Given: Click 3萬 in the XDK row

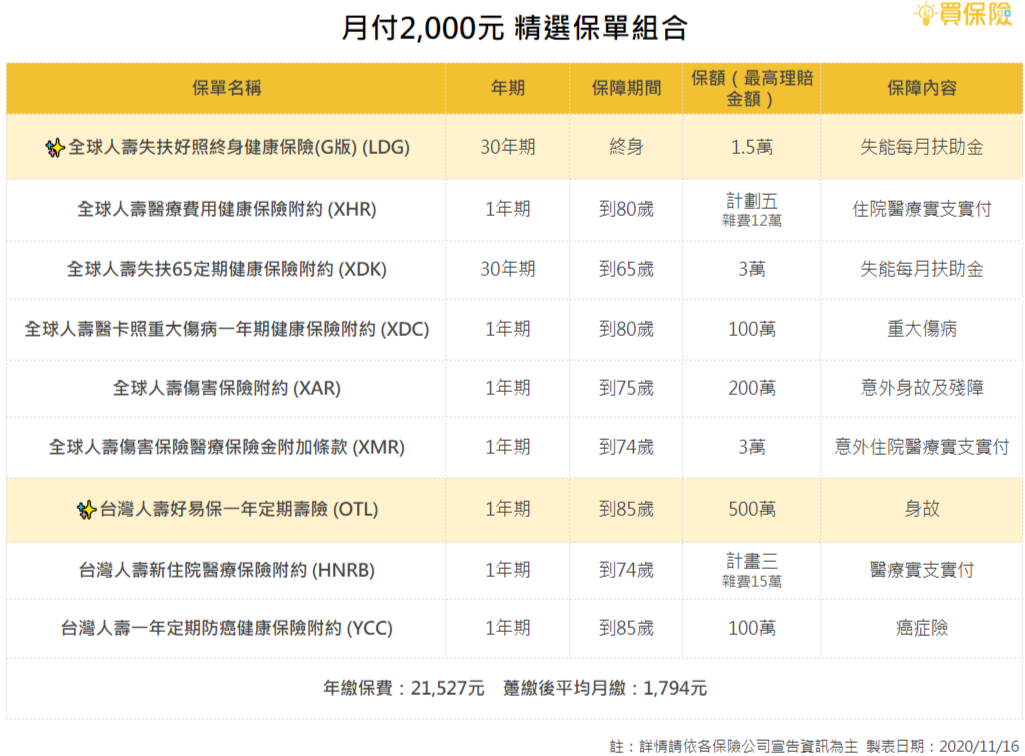Looking at the screenshot, I should 752,269.
